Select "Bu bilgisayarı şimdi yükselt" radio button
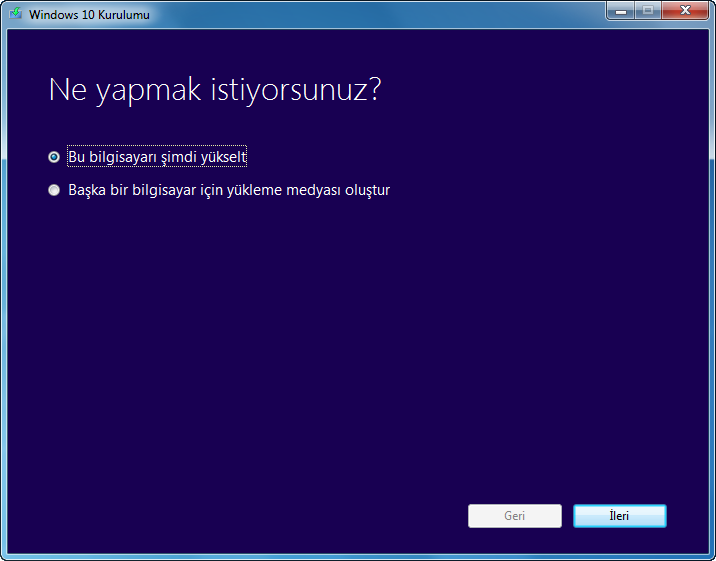 [54, 157]
